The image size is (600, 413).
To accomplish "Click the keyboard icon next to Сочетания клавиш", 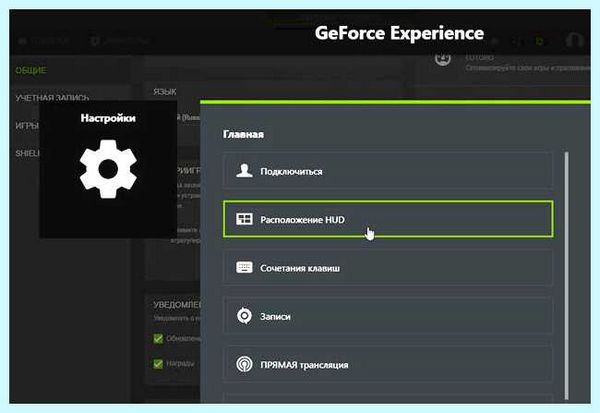I will (x=244, y=268).
